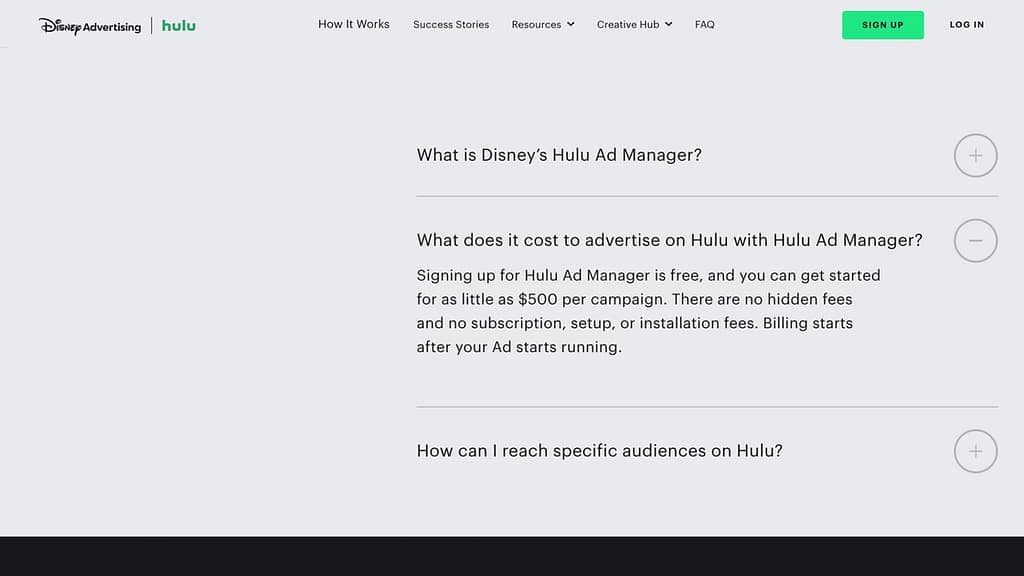Image resolution: width=1024 pixels, height=576 pixels.
Task: Expand "How can I reach specific audiences" plus icon
Action: (x=976, y=451)
